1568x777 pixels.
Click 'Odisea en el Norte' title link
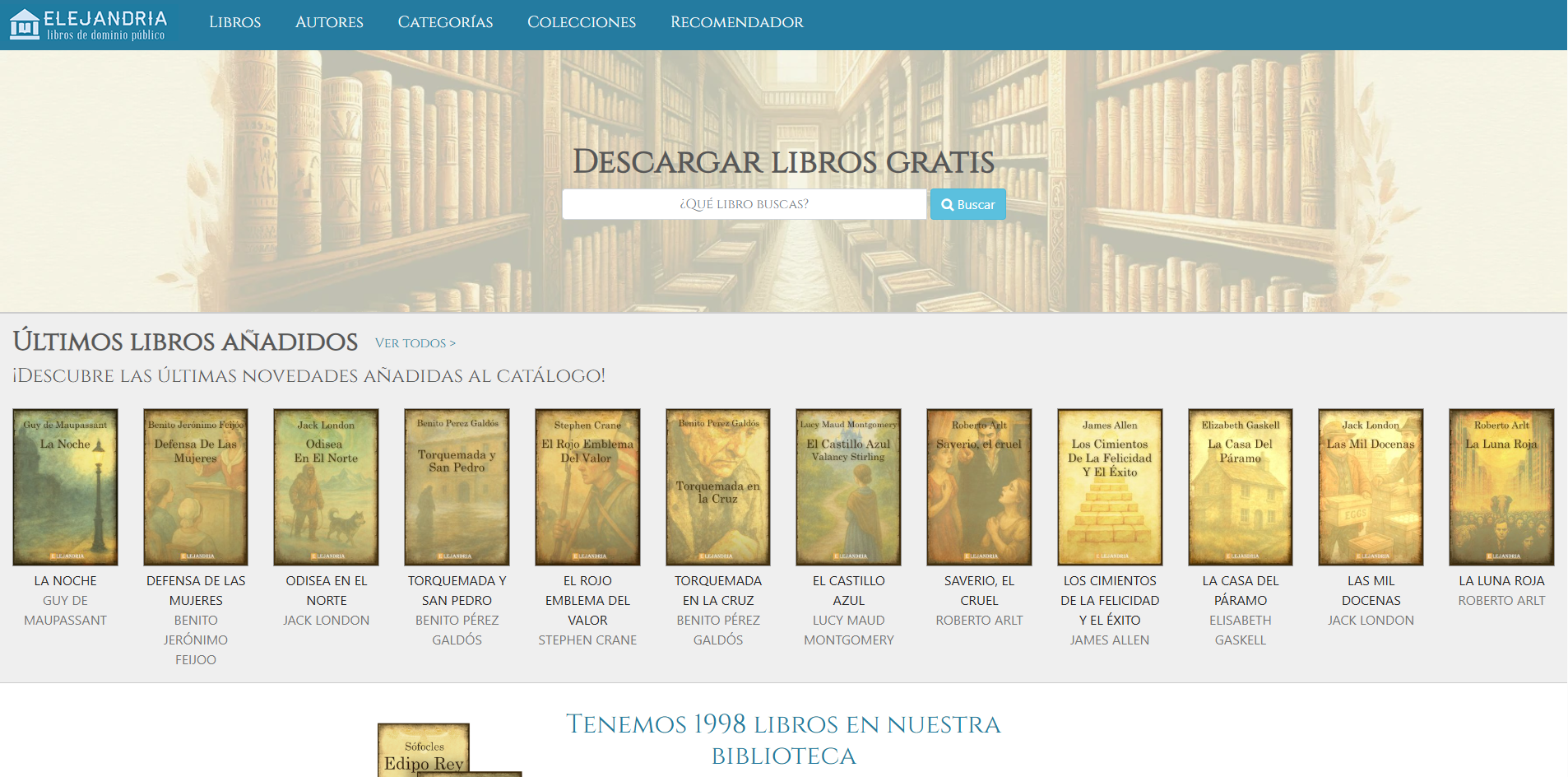(327, 591)
